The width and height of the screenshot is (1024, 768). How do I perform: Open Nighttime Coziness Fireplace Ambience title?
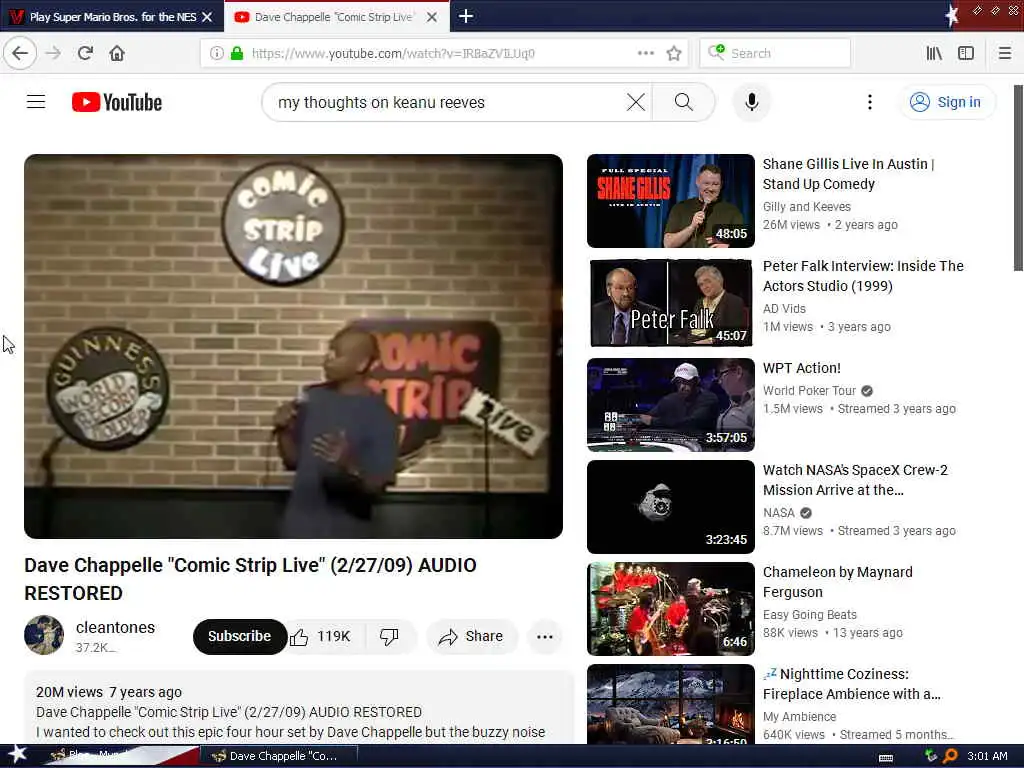[852, 684]
